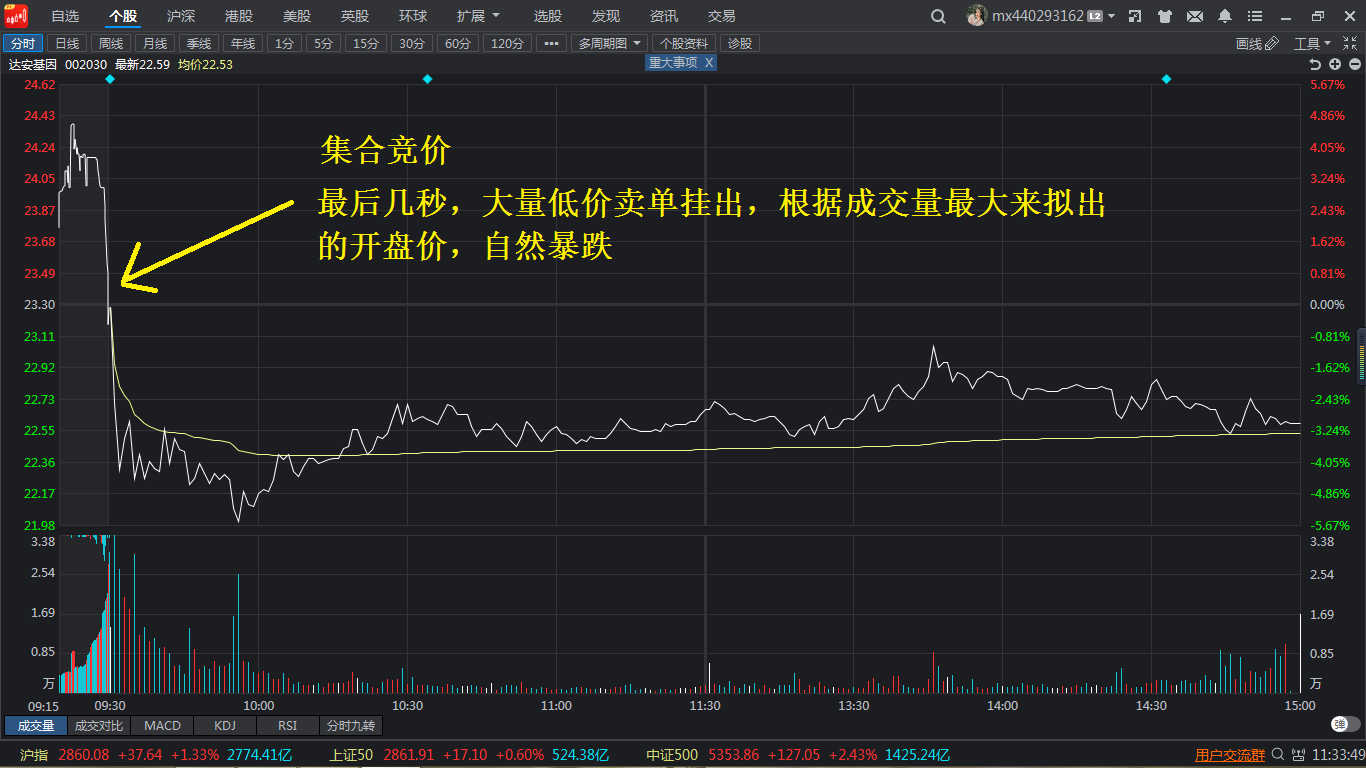The width and height of the screenshot is (1366, 768).
Task: Open the search magnifier in the title bar
Action: [937, 16]
